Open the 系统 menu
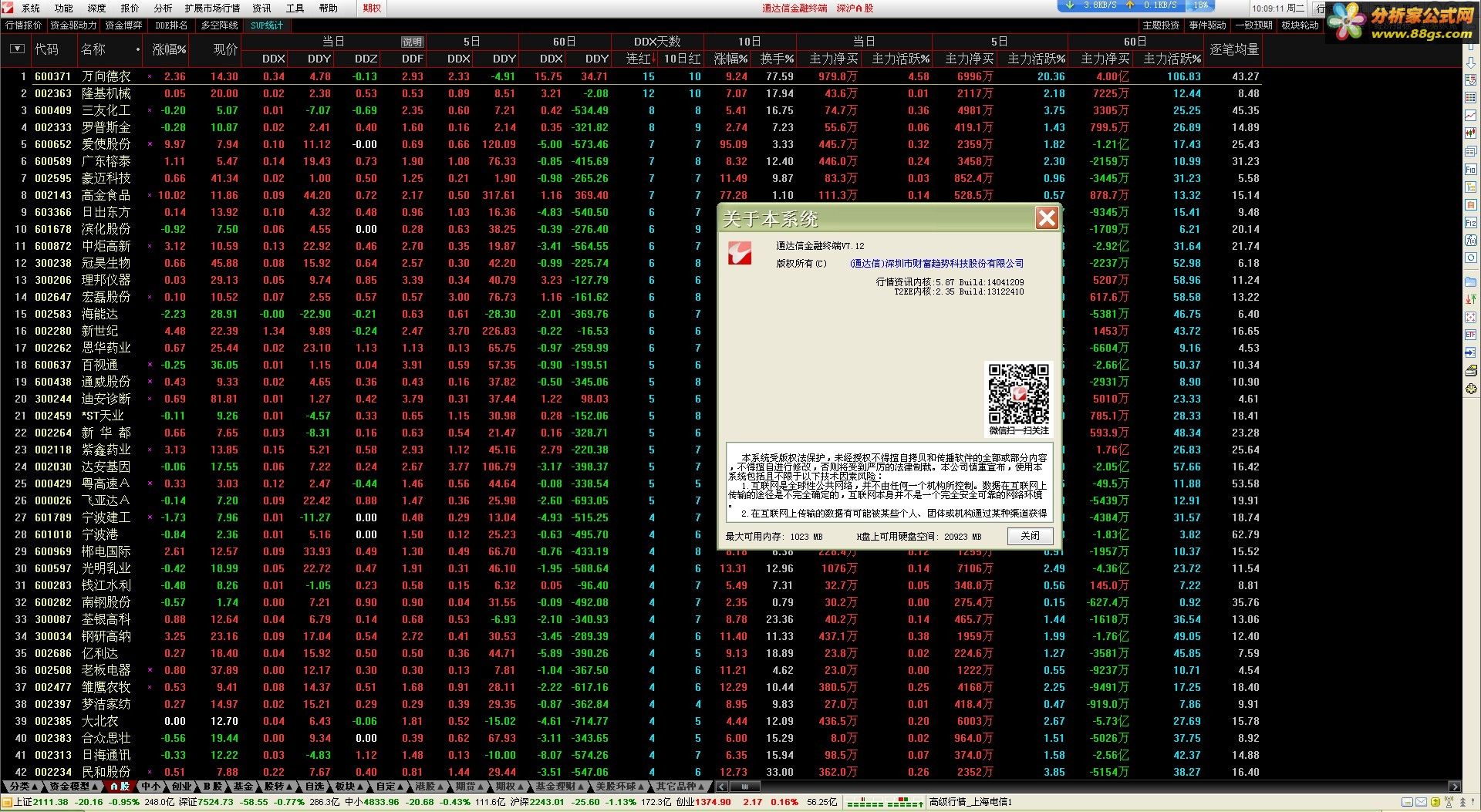Image resolution: width=1481 pixels, height=812 pixels. pyautogui.click(x=31, y=8)
